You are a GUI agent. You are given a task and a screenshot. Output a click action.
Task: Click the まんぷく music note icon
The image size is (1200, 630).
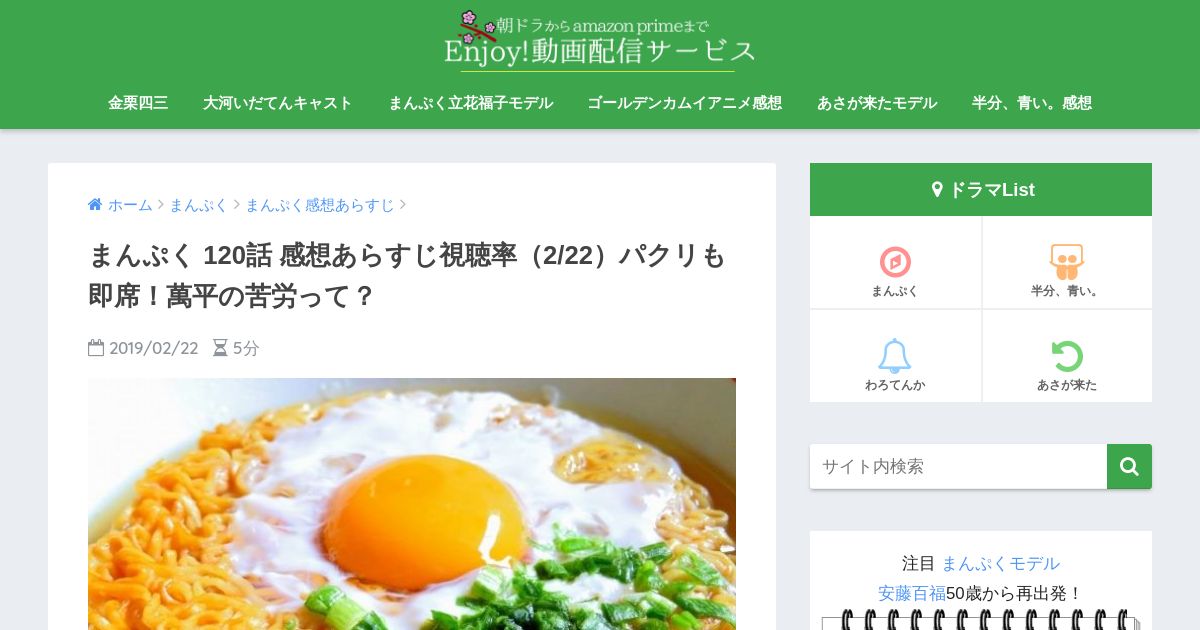tap(895, 262)
